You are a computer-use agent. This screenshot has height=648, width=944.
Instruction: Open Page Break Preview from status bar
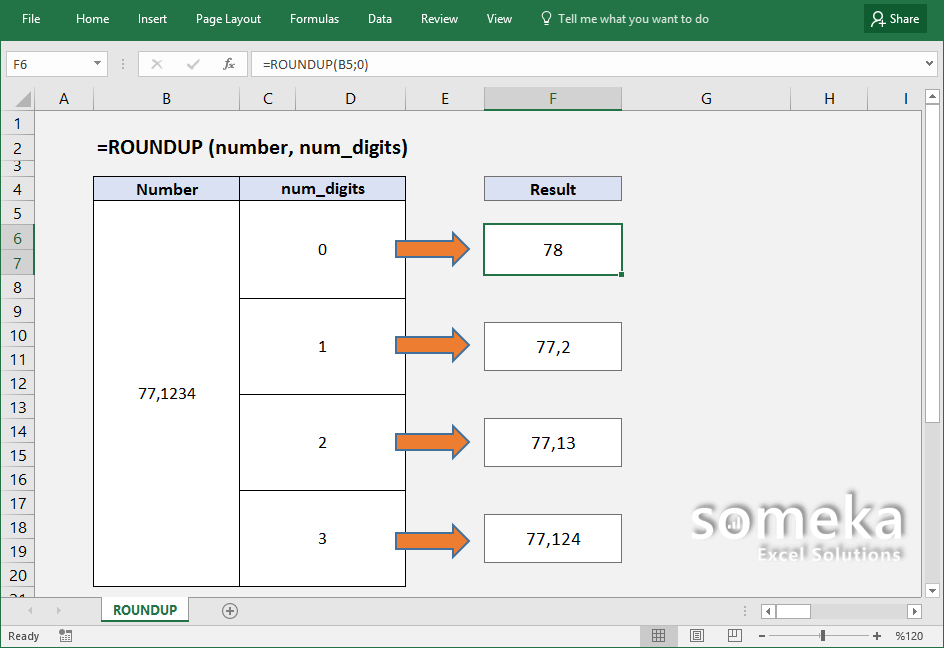point(734,635)
